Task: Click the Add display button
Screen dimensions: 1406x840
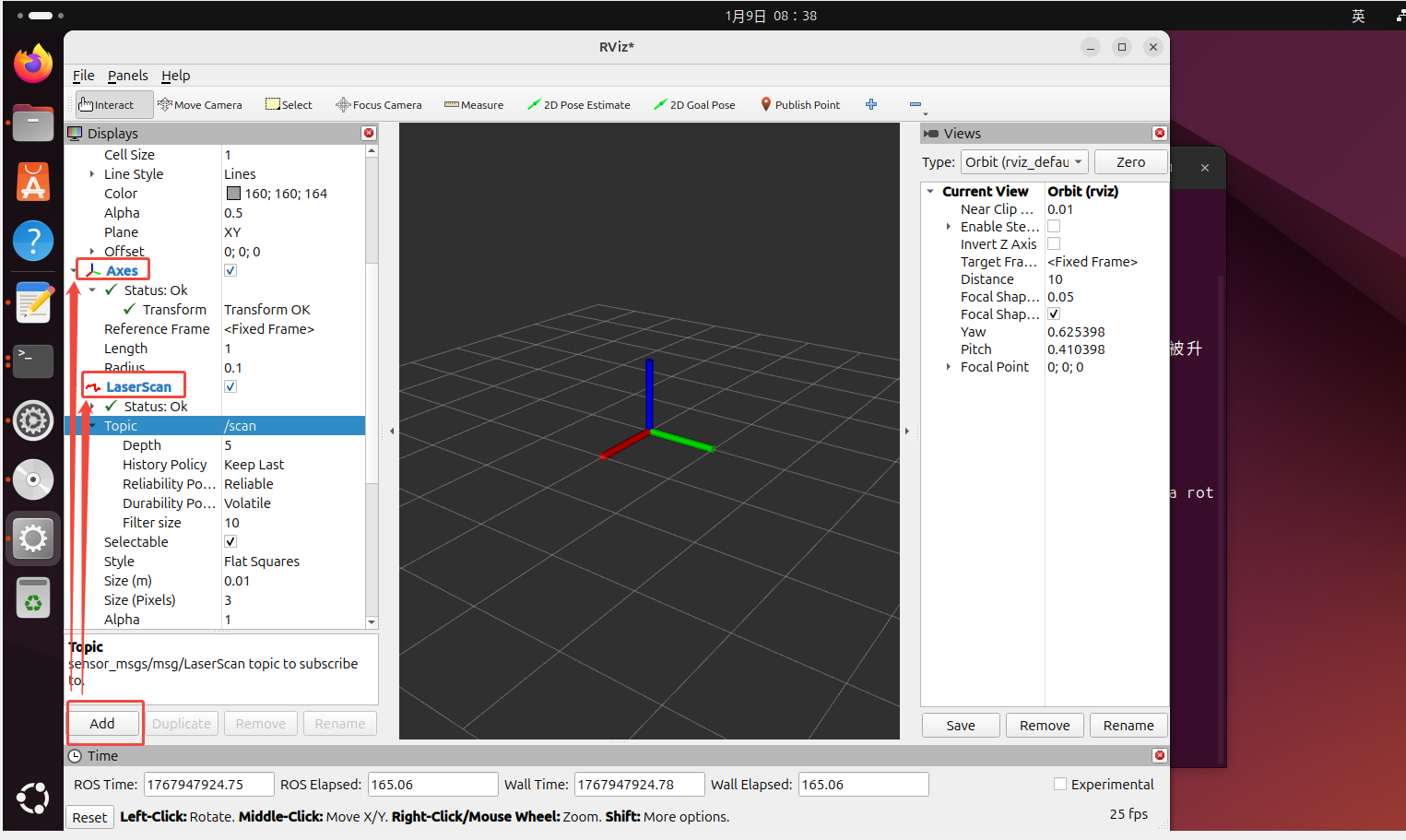Action: click(102, 724)
